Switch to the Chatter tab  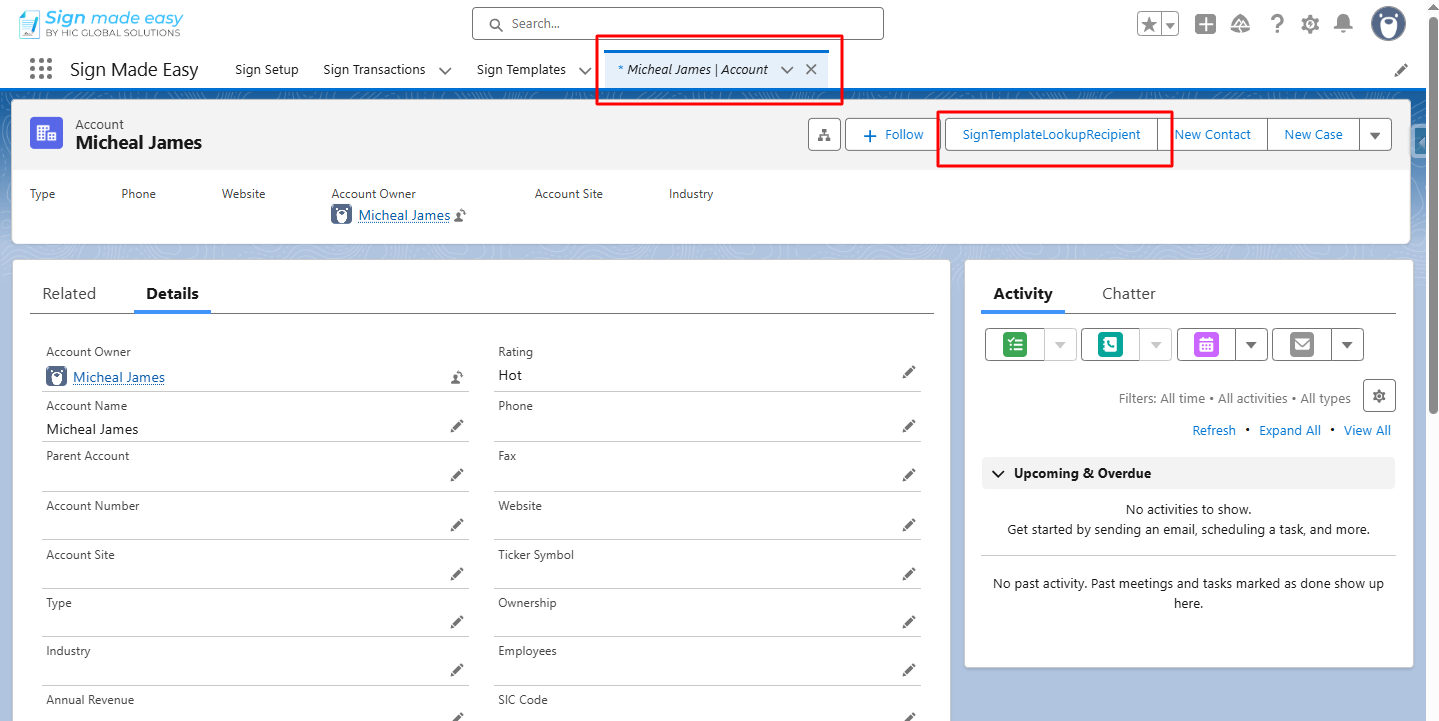(1128, 294)
